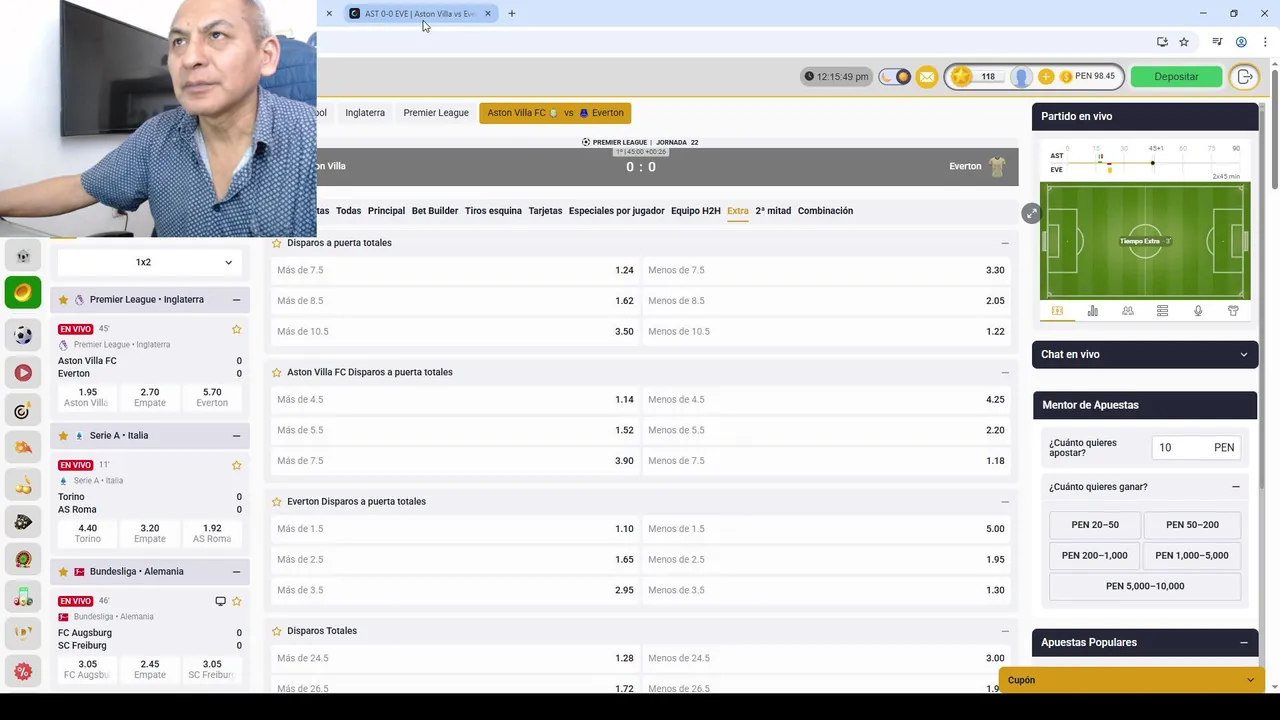Image resolution: width=1280 pixels, height=720 pixels.
Task: Open the percent promotions sidebar icon
Action: pyautogui.click(x=23, y=671)
